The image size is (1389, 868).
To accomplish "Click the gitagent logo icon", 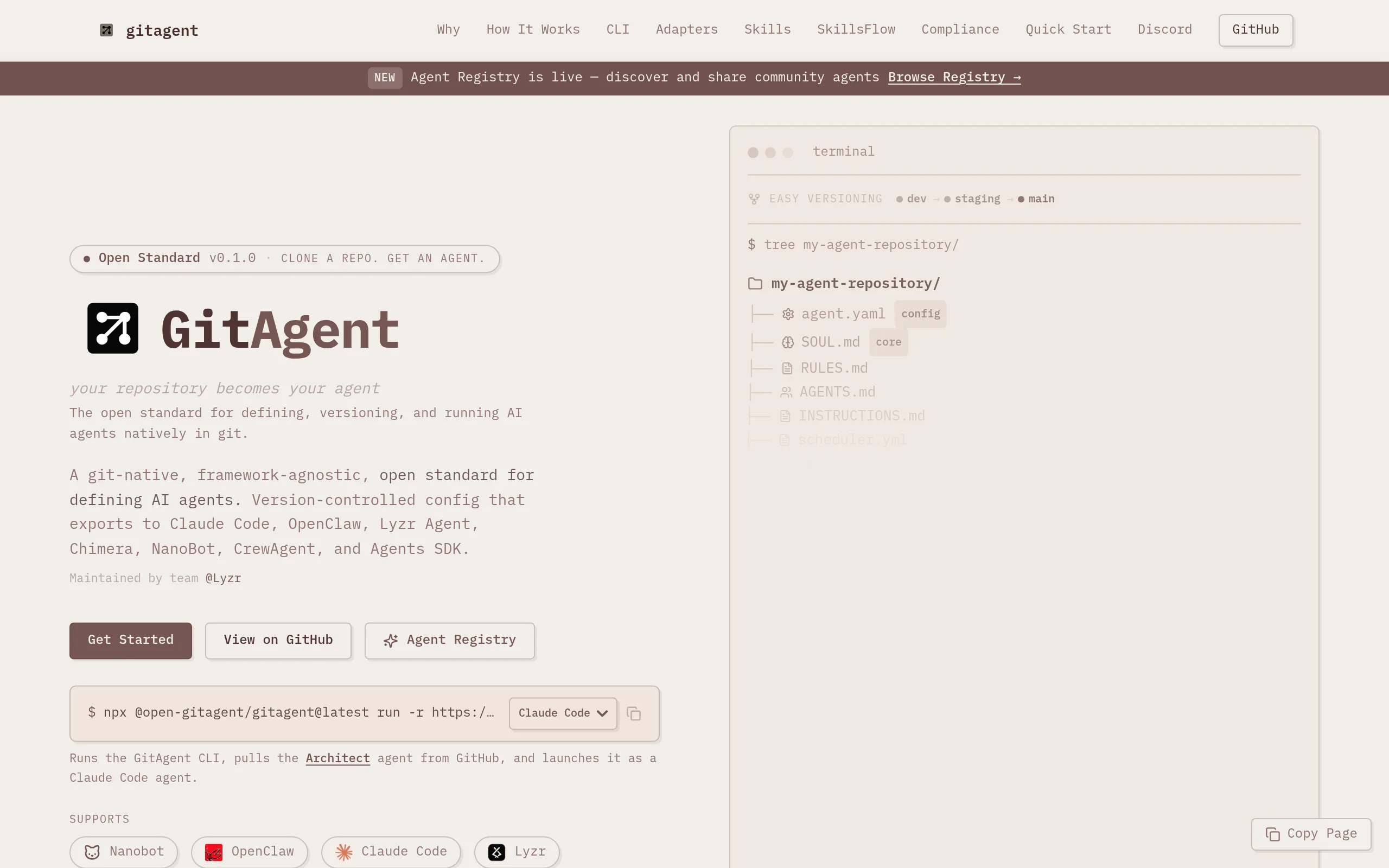I will [106, 30].
